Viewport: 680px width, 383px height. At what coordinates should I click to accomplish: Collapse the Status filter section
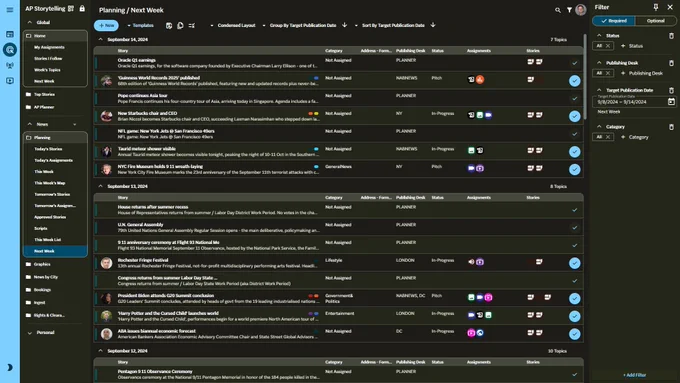(599, 36)
